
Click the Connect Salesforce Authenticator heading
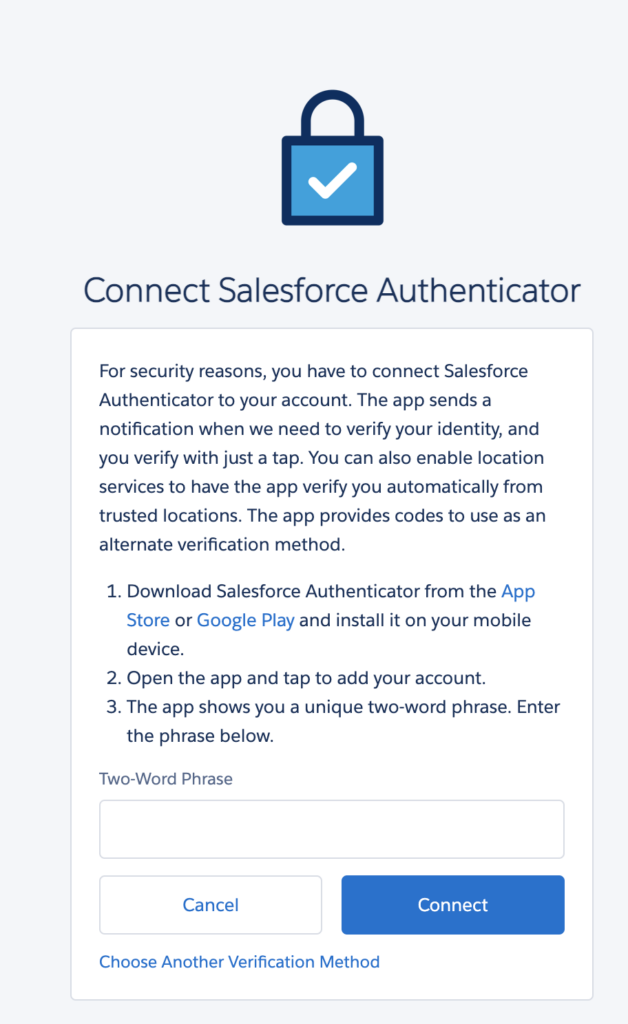tap(332, 290)
